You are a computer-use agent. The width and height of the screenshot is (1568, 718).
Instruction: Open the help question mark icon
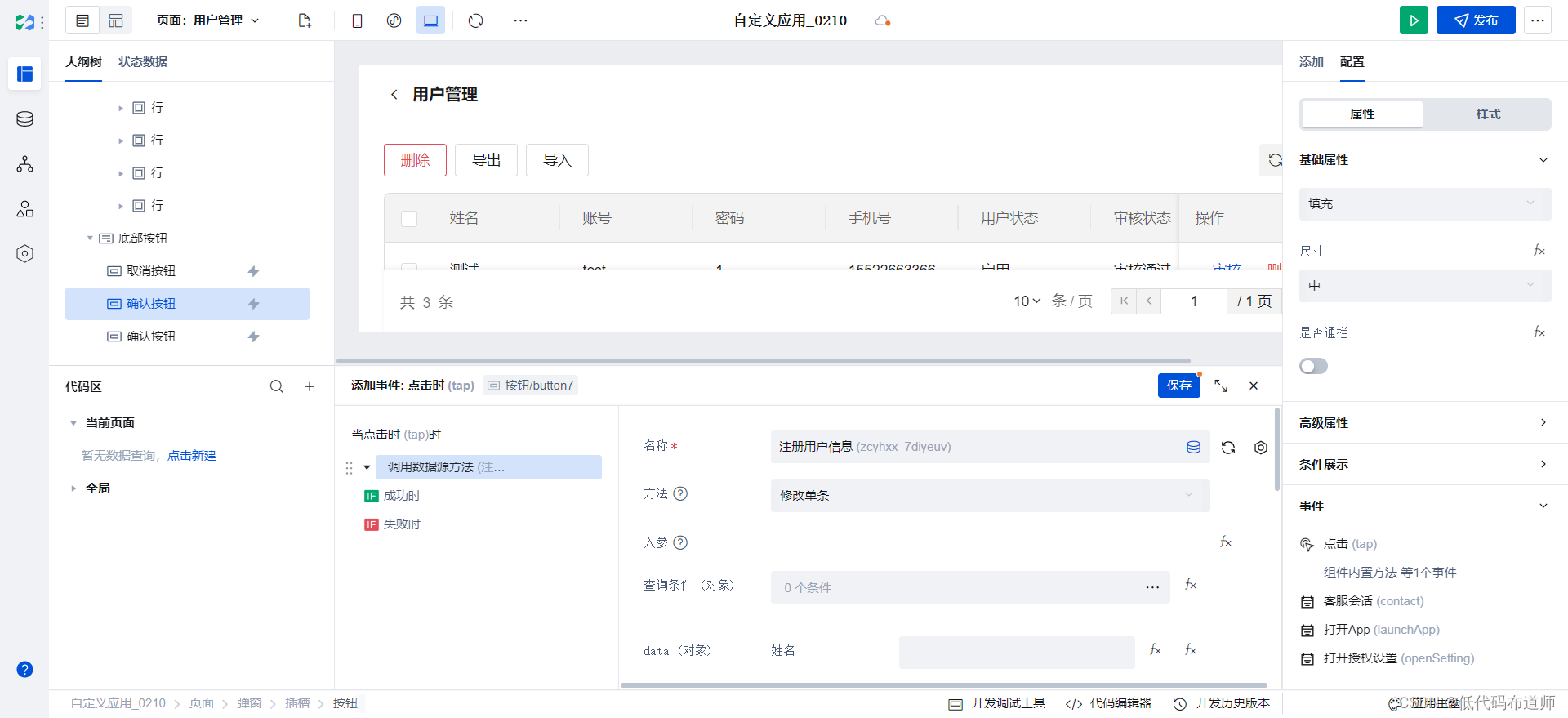tap(25, 670)
